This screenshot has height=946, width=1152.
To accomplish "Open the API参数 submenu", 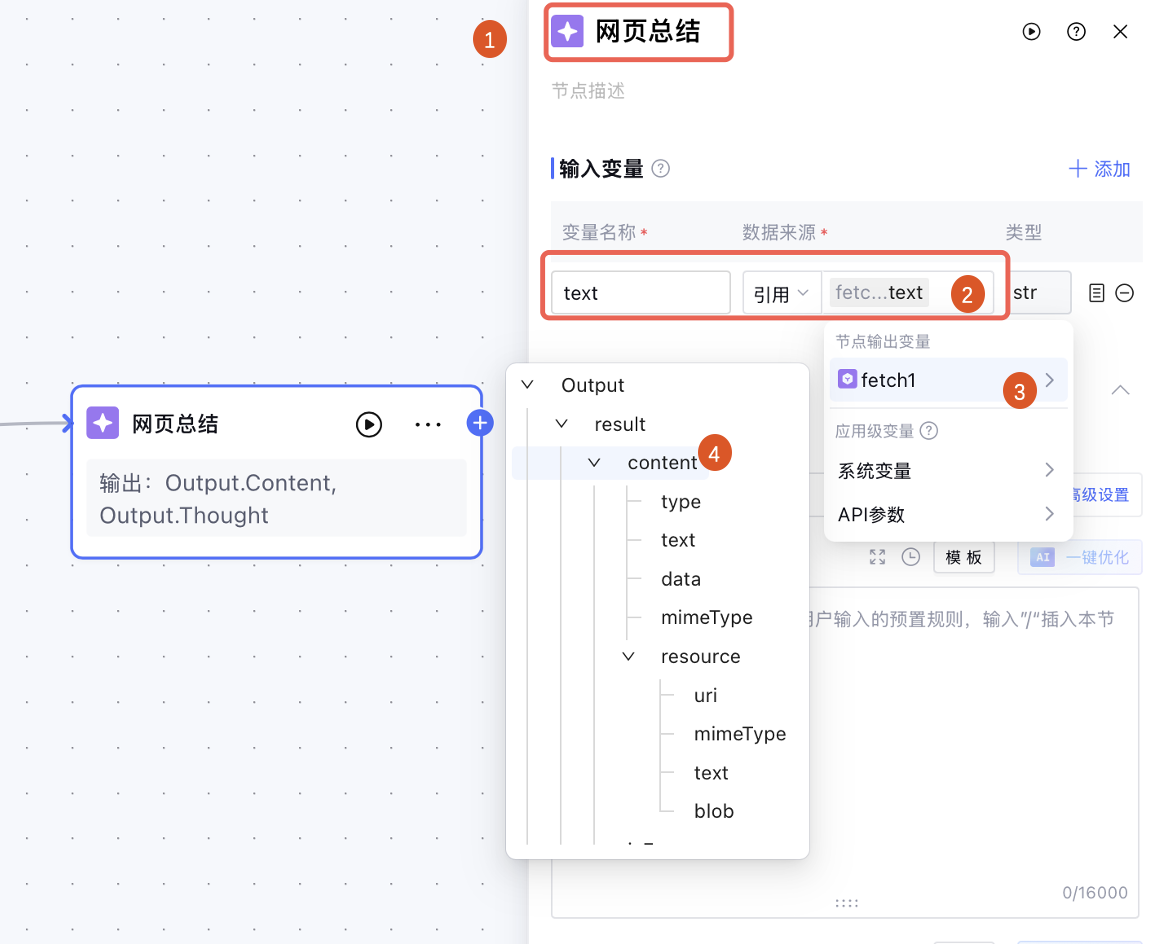I will (947, 514).
